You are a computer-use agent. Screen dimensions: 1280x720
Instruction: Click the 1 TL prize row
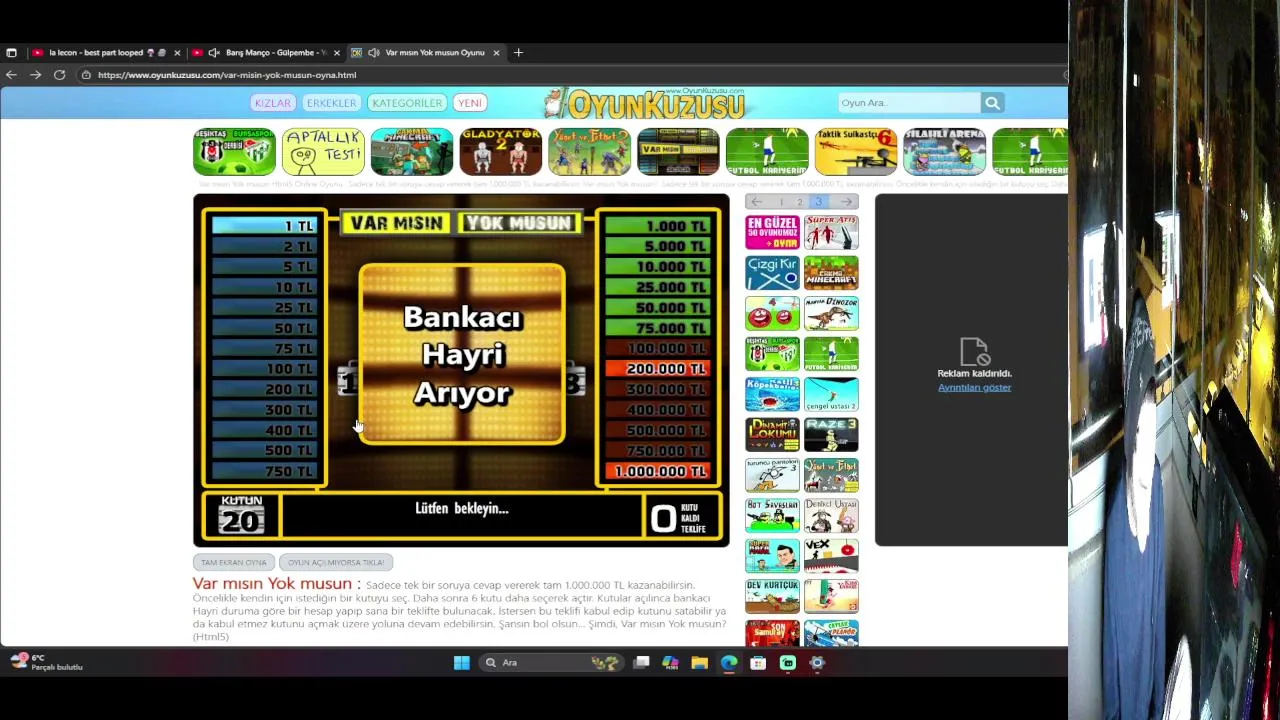point(264,226)
